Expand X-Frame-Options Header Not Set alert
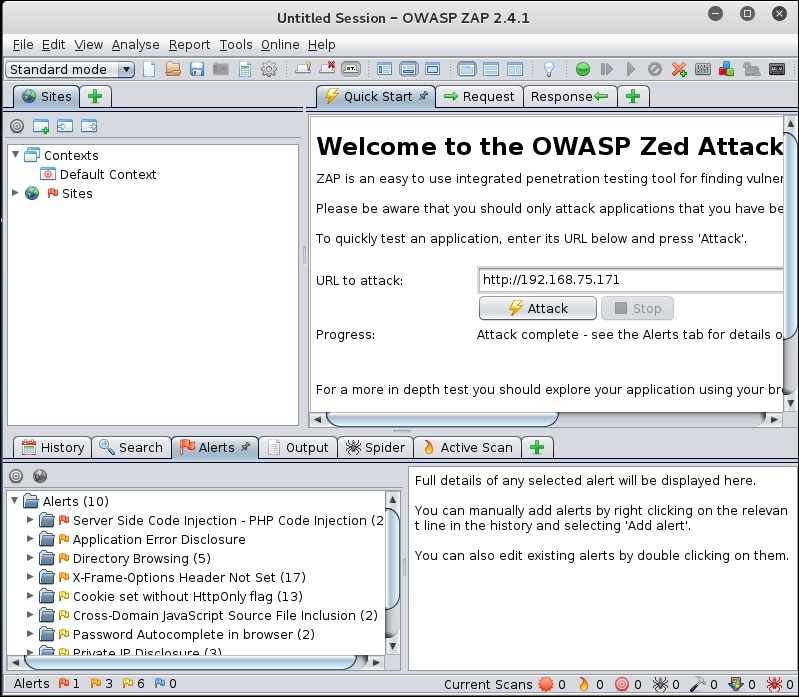799x697 pixels. tap(30, 577)
